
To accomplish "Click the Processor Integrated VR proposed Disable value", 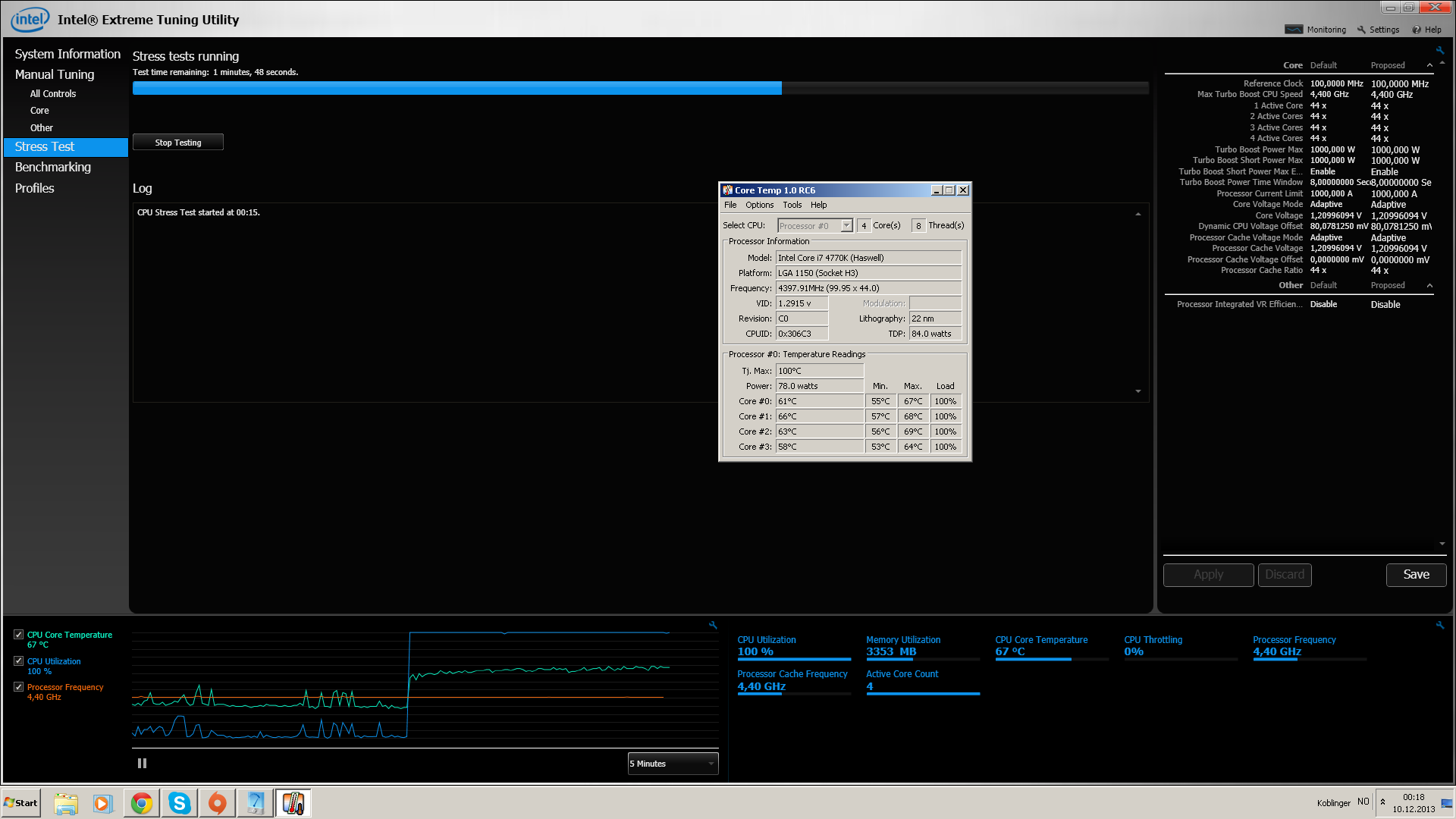I will [x=1385, y=305].
